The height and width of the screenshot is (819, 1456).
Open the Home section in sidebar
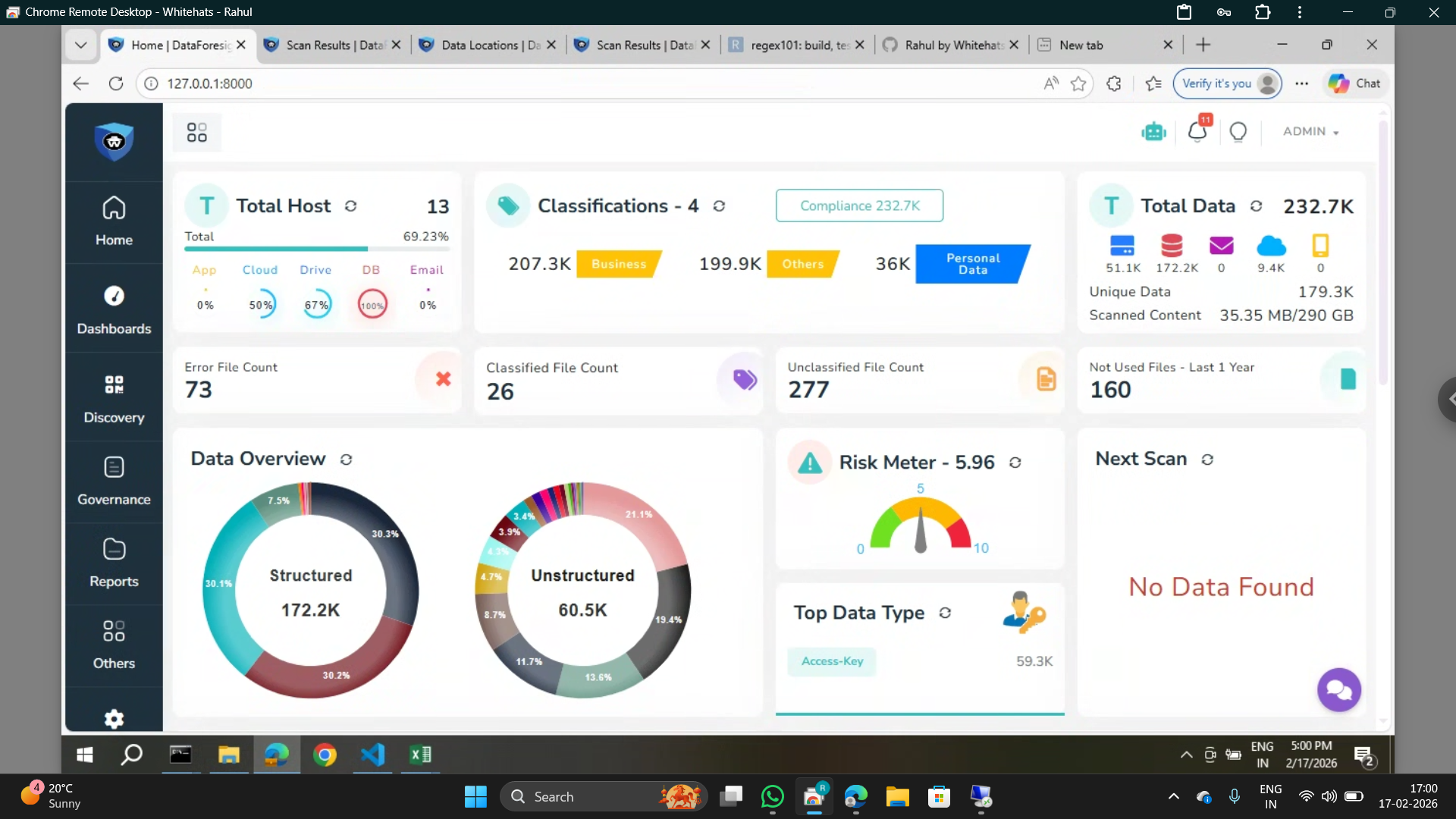coord(113,221)
